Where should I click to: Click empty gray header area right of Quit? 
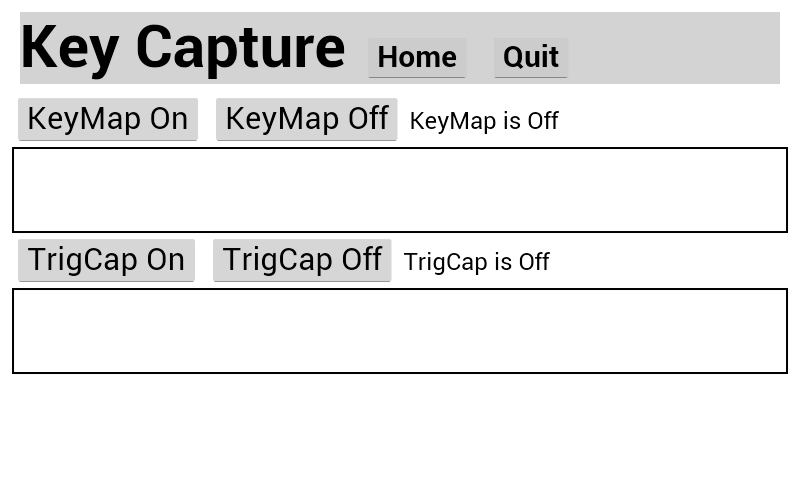click(x=675, y=48)
